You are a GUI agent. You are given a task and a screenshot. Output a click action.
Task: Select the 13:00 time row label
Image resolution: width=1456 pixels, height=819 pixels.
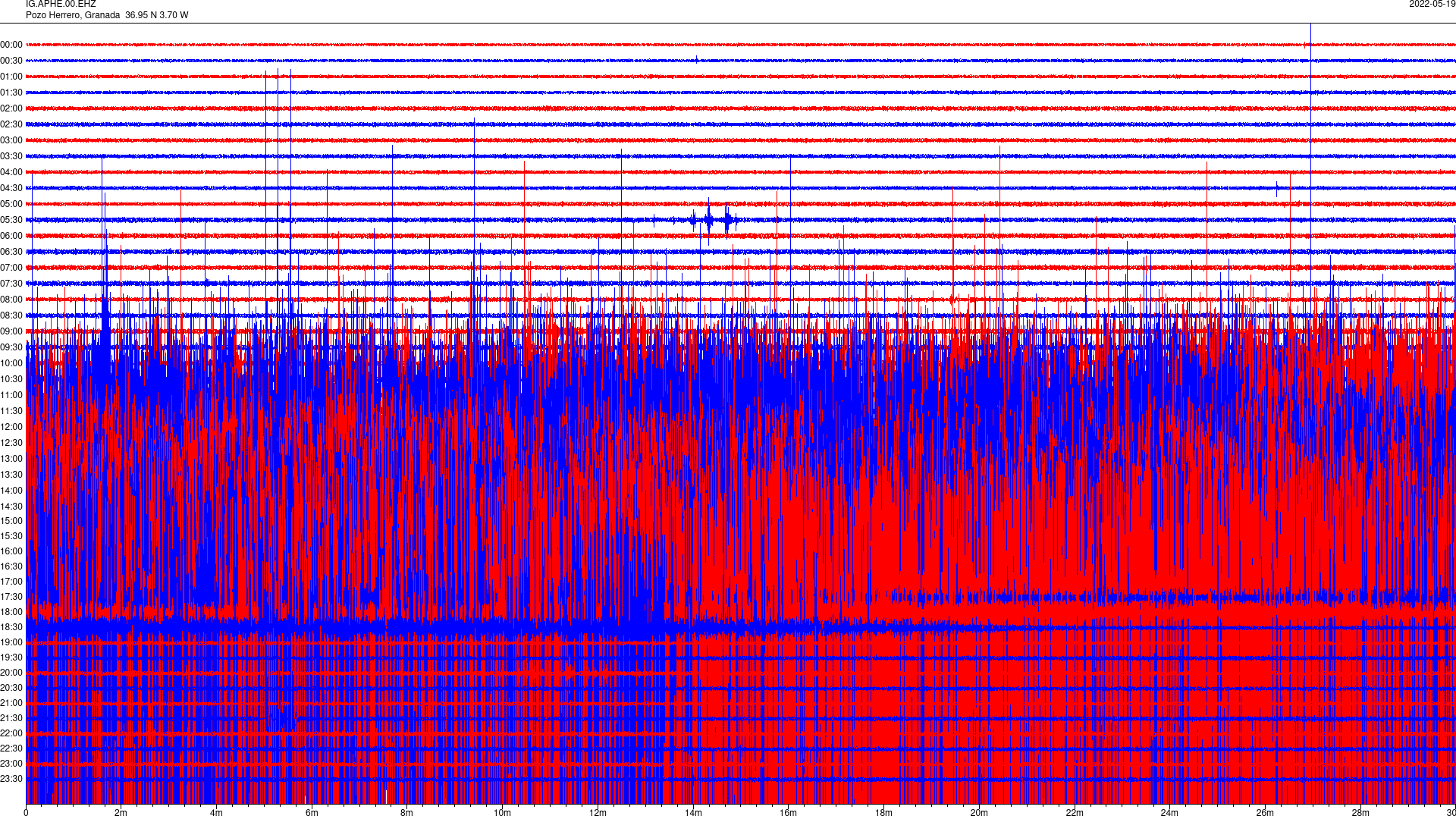11,459
